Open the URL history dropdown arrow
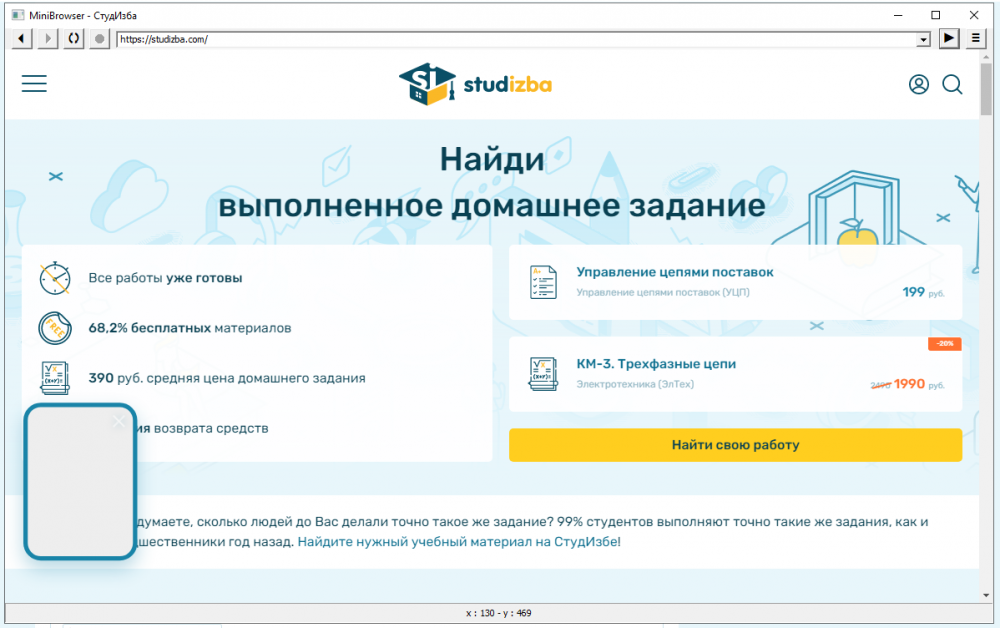 923,40
